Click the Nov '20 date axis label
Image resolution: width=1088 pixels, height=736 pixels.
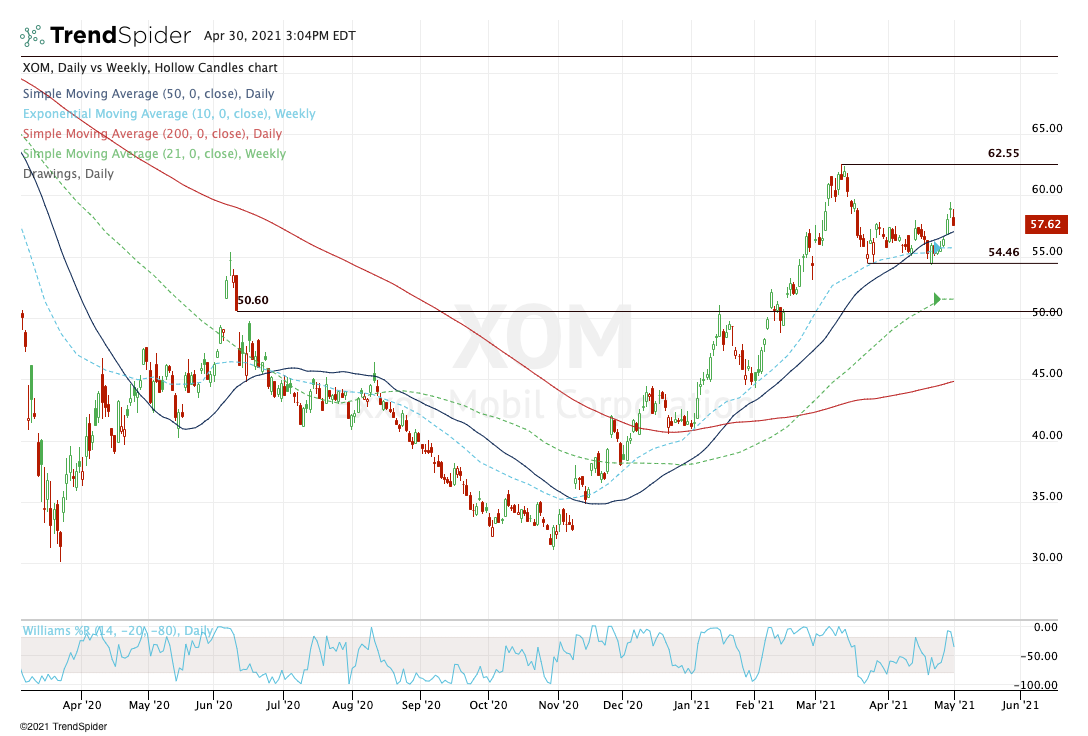click(559, 705)
